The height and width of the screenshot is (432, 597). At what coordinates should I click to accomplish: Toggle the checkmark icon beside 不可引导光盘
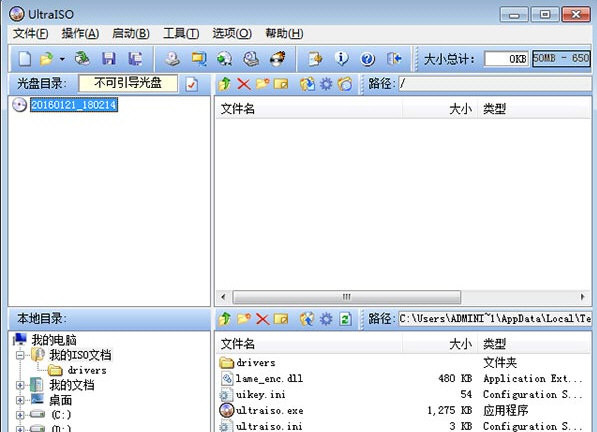[192, 84]
